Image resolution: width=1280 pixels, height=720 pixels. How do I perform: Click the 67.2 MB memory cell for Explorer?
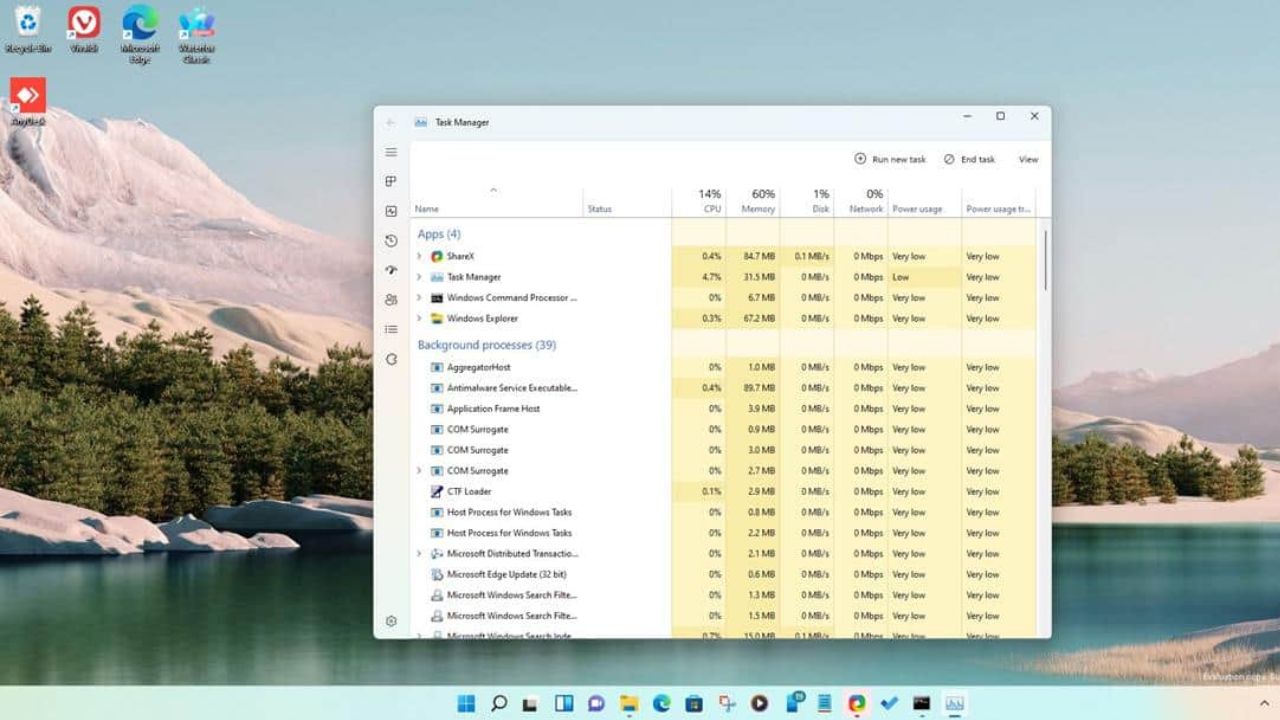753,318
